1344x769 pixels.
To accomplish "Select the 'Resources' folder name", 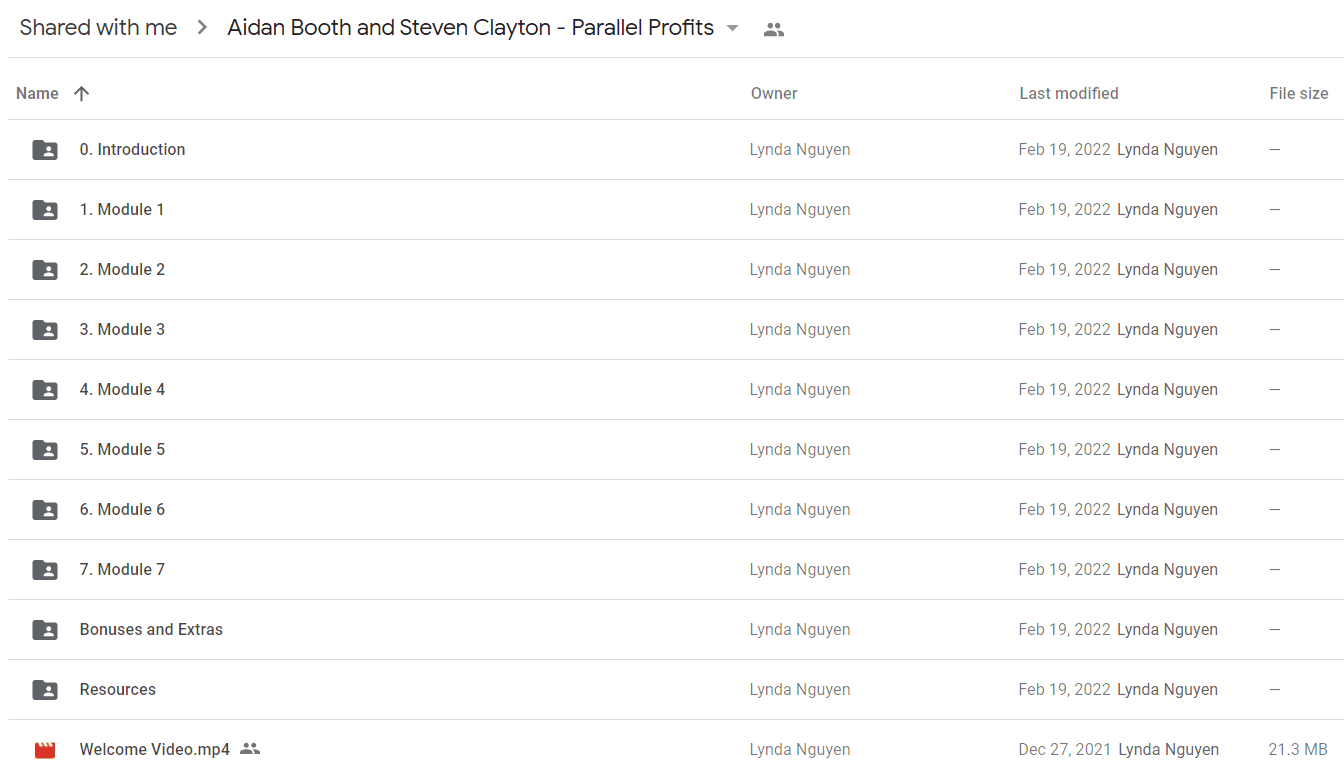I will 118,689.
